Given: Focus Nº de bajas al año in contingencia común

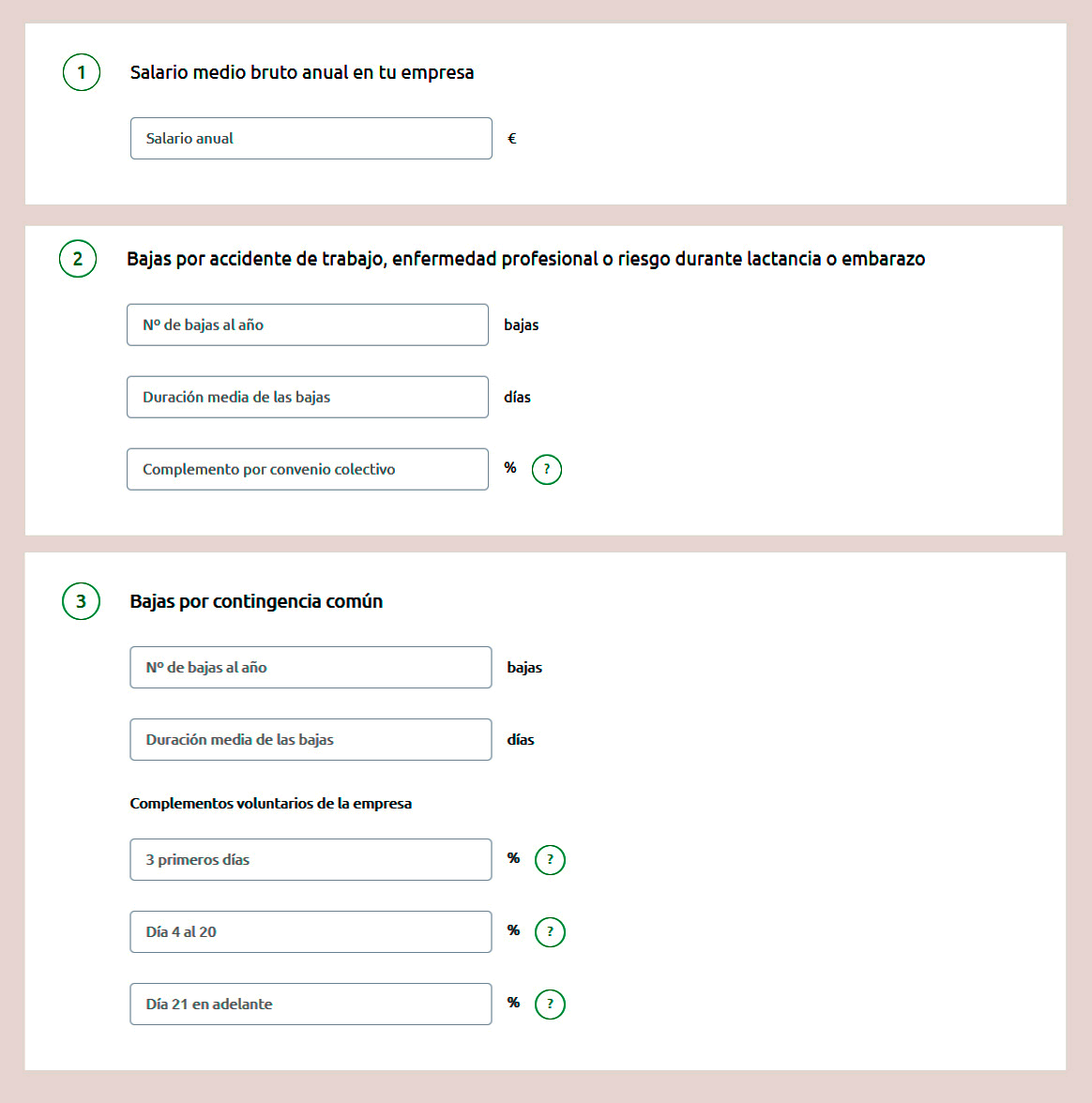Looking at the screenshot, I should 311,668.
